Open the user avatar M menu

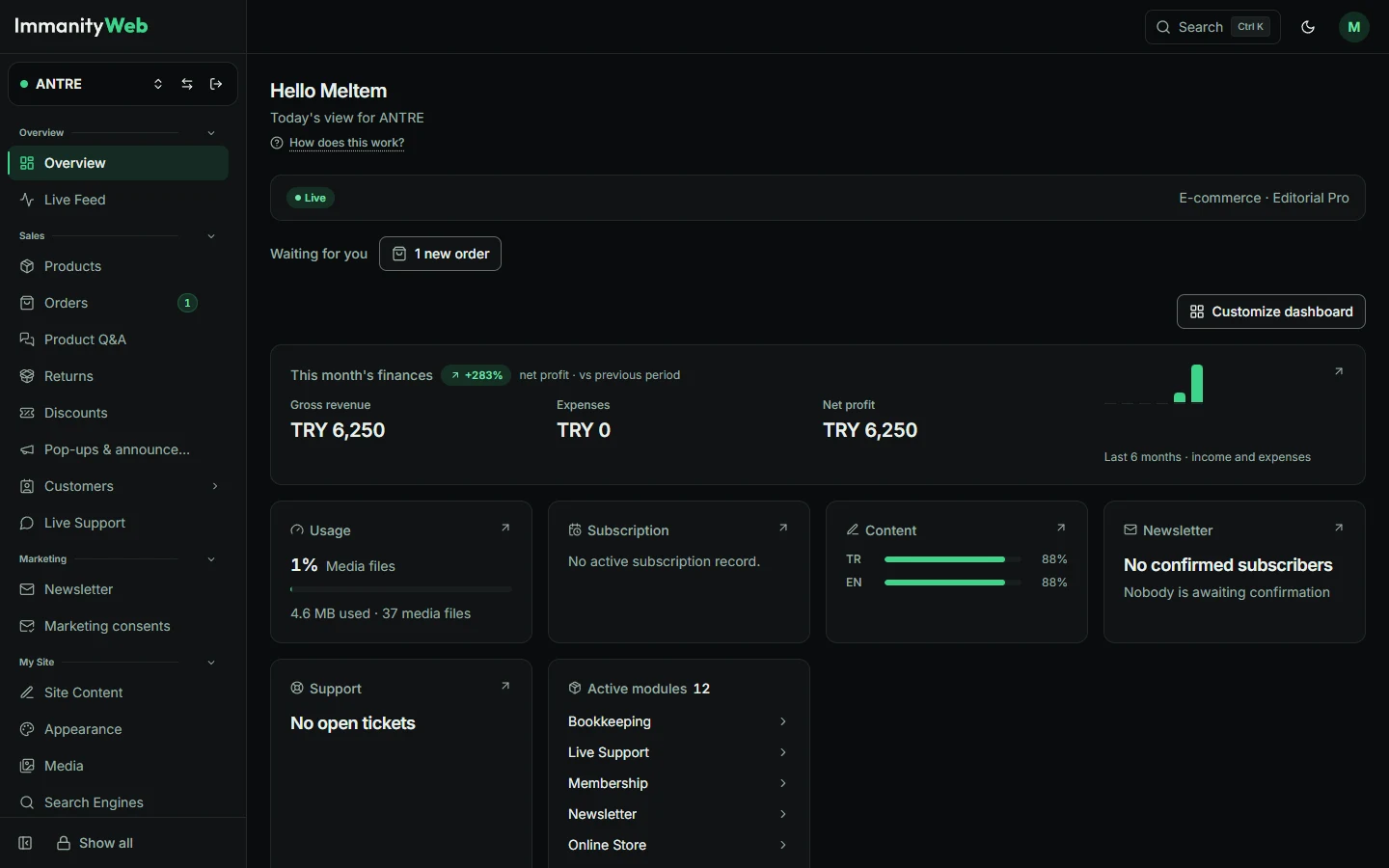[x=1354, y=27]
